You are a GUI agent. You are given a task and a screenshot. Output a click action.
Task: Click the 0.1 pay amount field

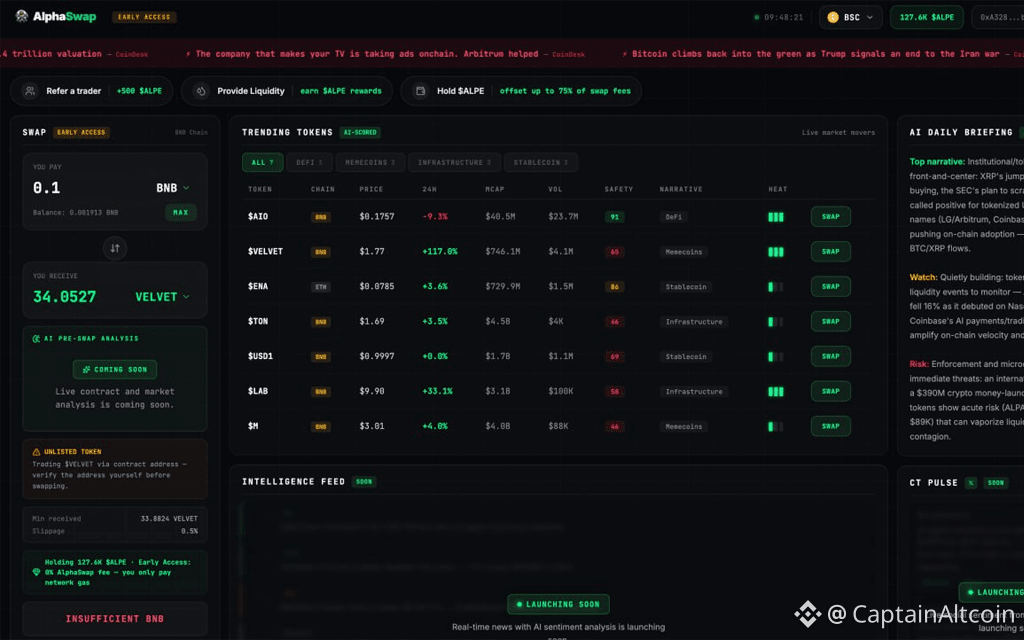pos(46,188)
